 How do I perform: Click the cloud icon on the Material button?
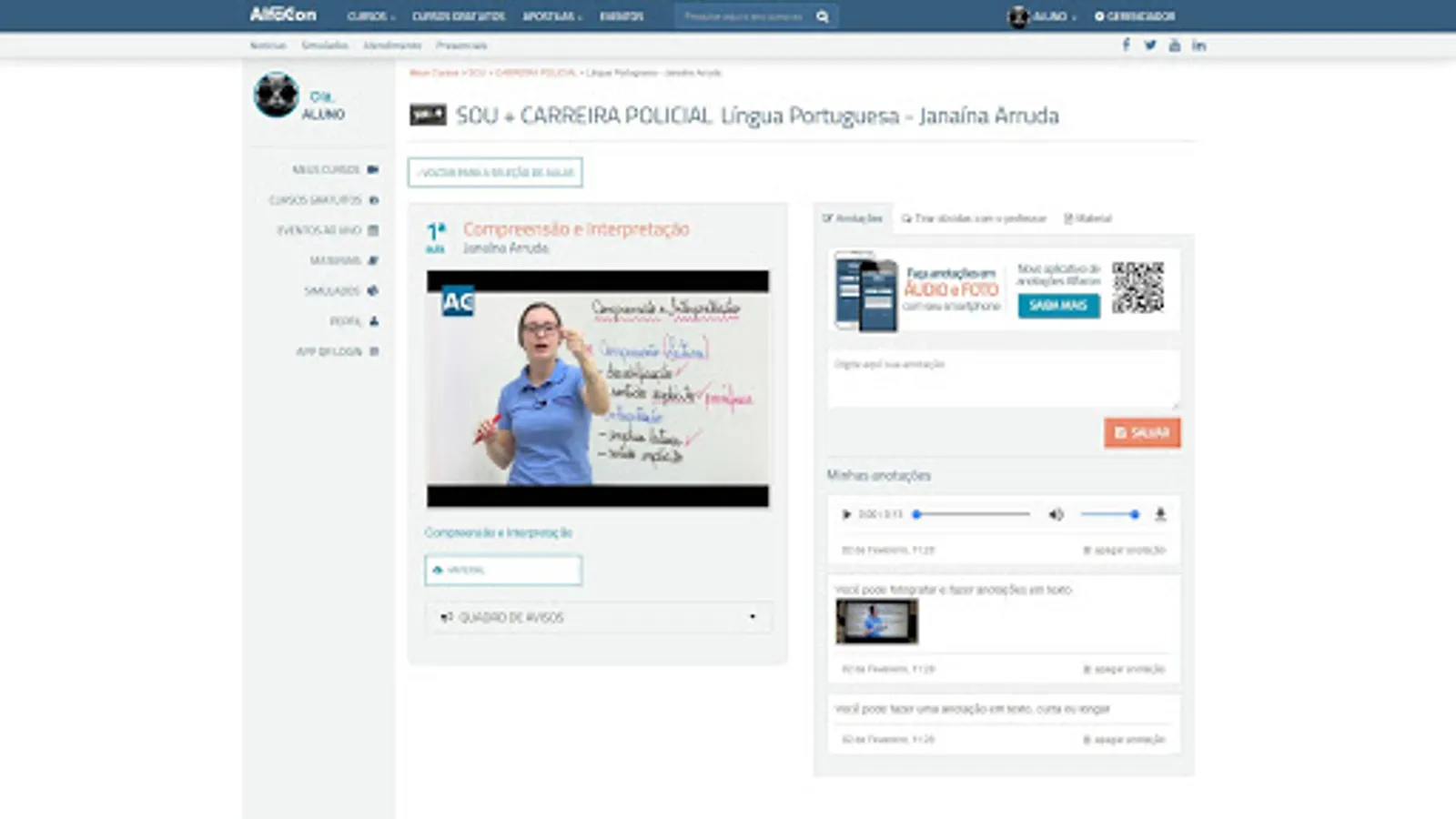click(x=438, y=570)
